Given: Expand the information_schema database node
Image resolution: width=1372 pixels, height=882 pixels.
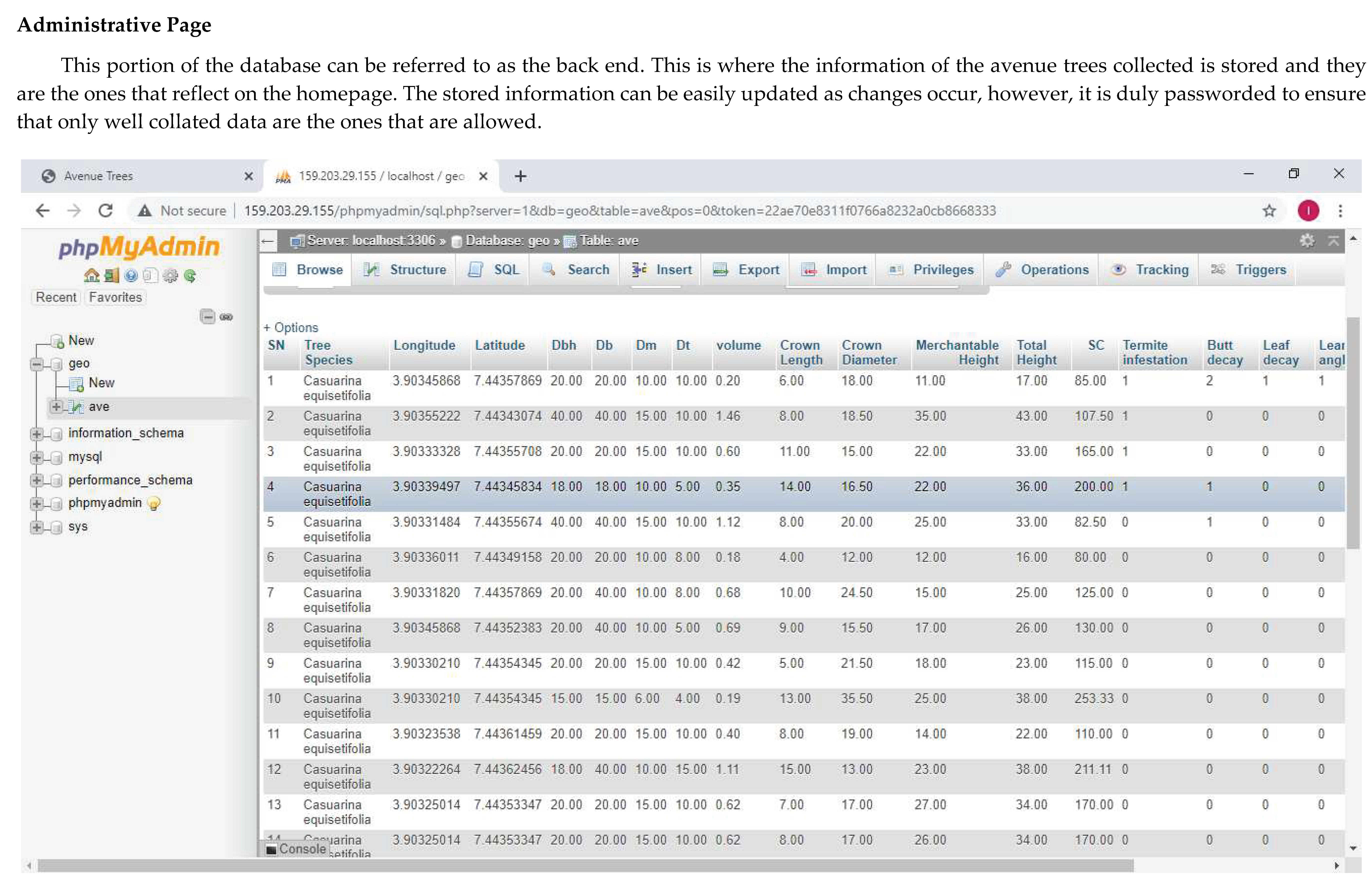Looking at the screenshot, I should [37, 434].
